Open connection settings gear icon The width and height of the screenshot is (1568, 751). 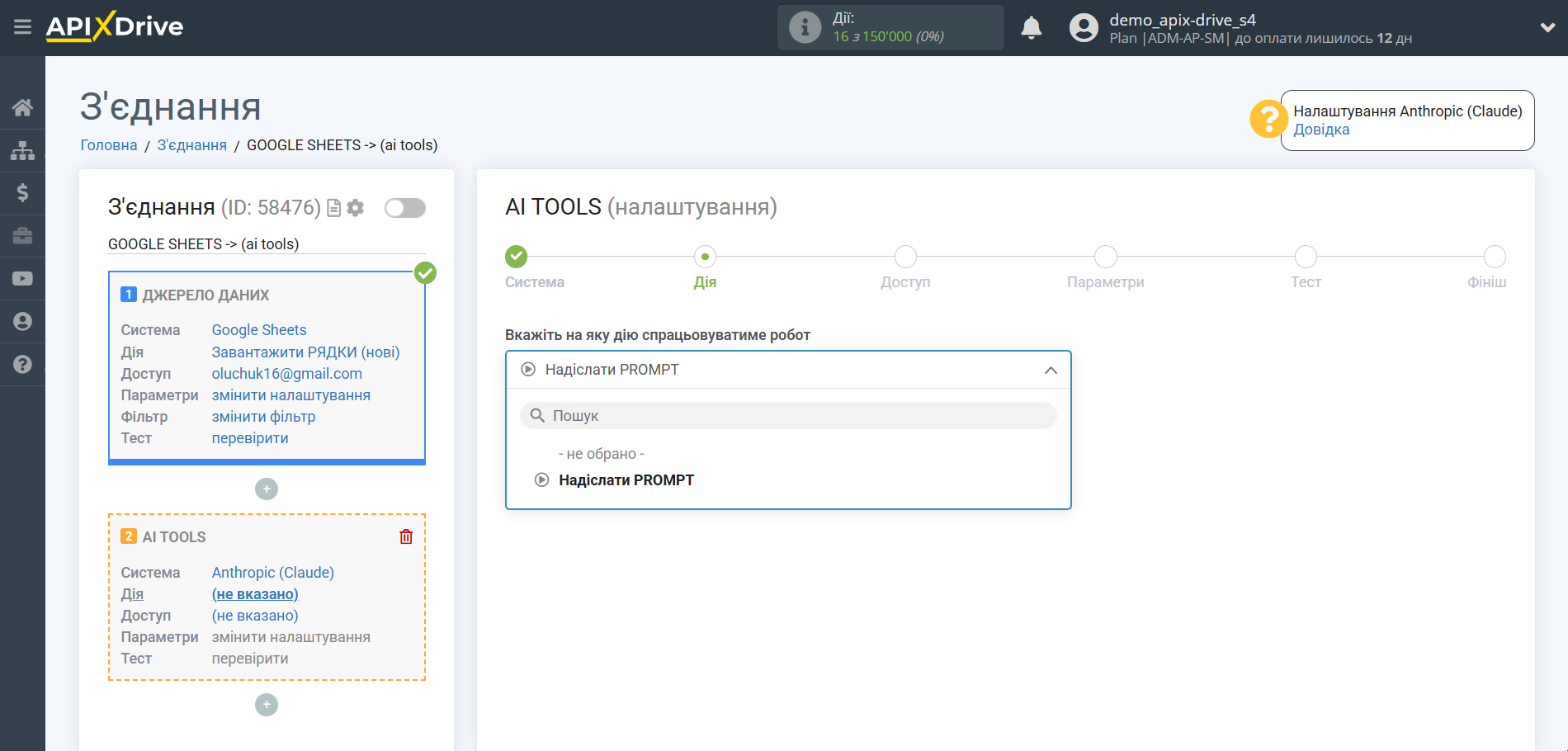click(356, 208)
